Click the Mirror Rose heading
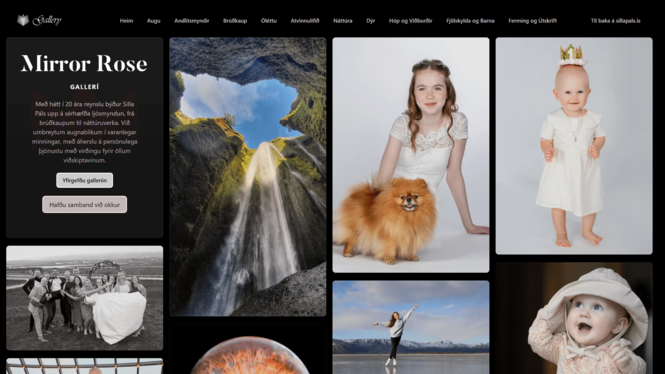 84,64
